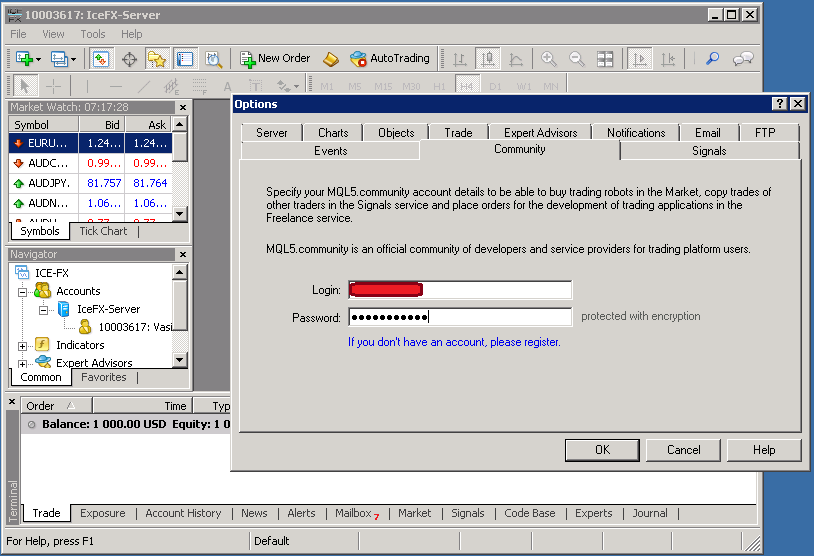Click the Login input field
Image resolution: width=814 pixels, height=556 pixels.
460,290
